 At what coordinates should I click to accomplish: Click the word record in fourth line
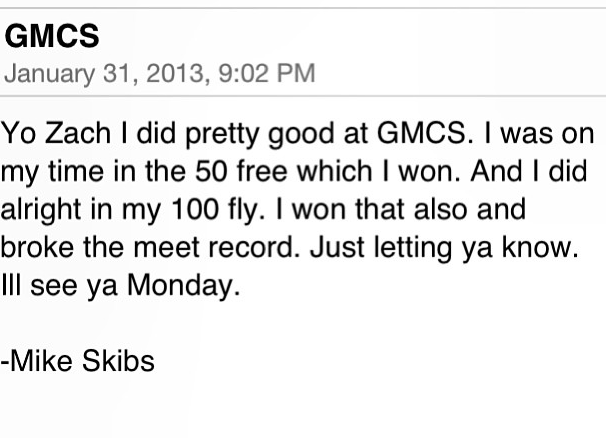pyautogui.click(x=254, y=247)
